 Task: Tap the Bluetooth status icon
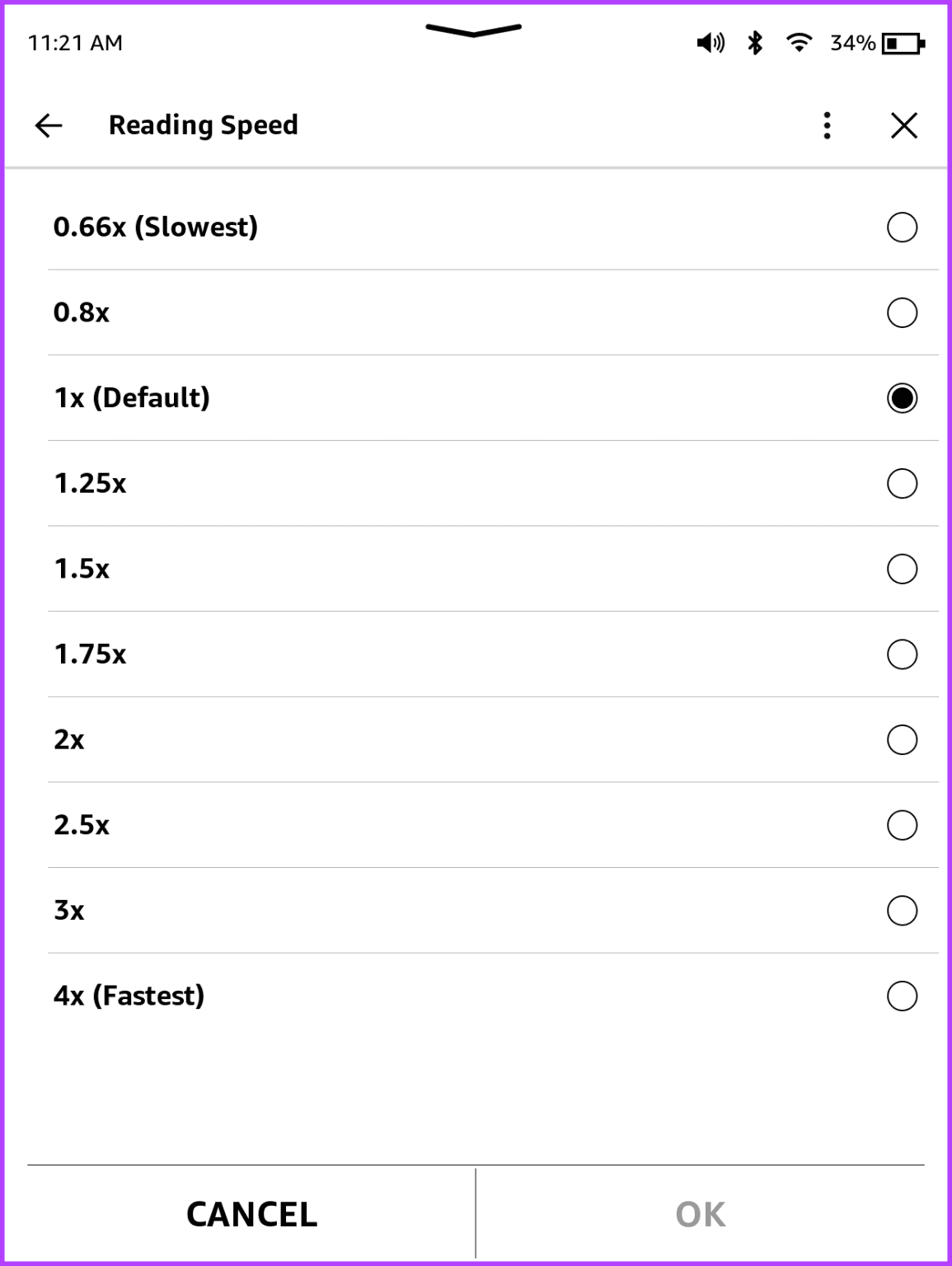[755, 43]
